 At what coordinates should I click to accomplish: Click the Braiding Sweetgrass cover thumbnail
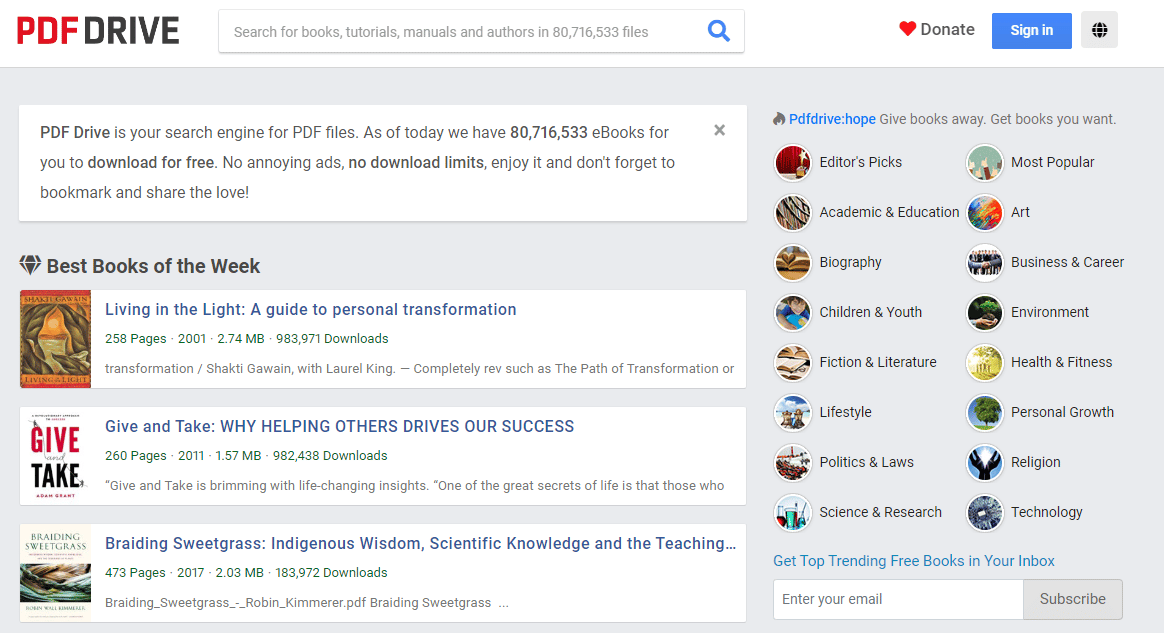coord(55,573)
